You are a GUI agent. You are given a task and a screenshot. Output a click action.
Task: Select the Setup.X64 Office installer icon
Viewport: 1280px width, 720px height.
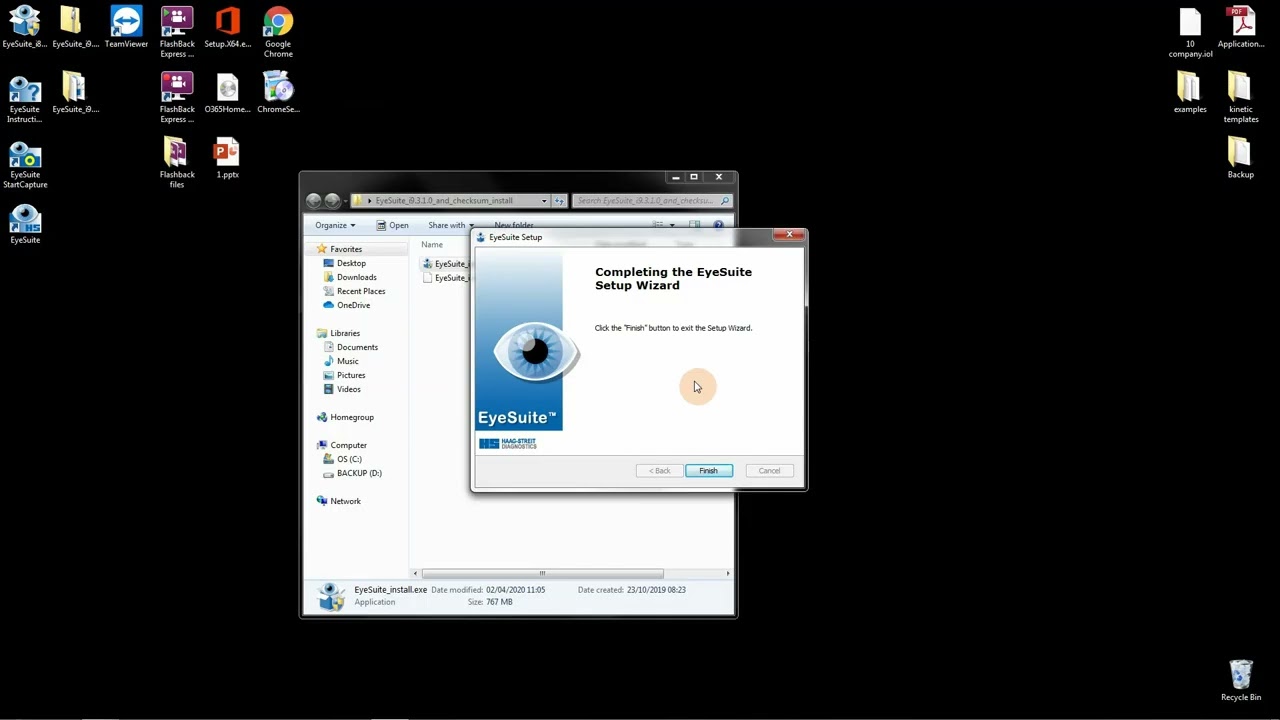click(227, 27)
